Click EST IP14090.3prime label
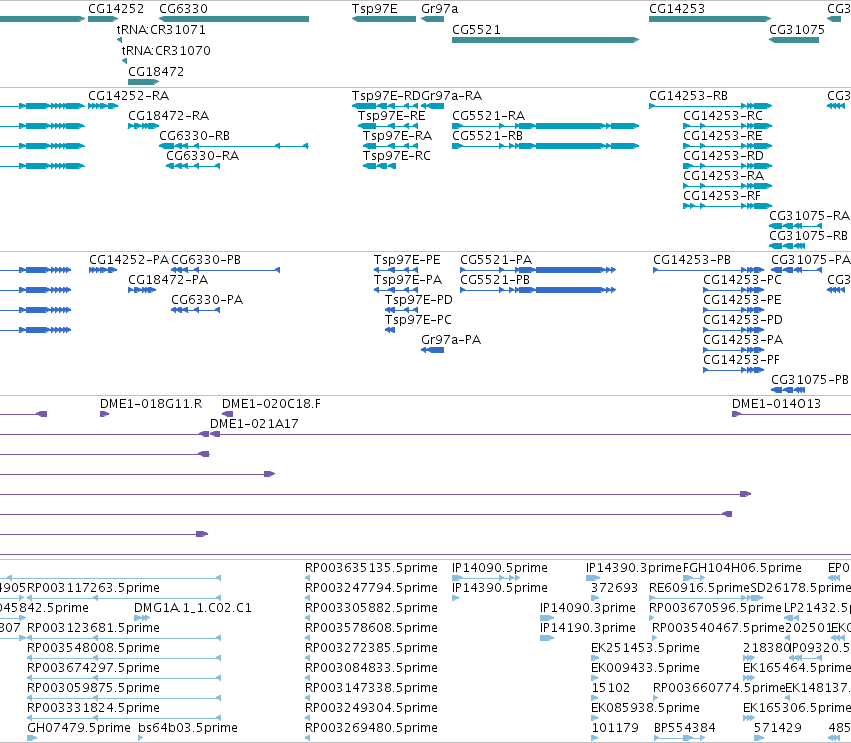Screen dimensions: 851x743 point(588,608)
